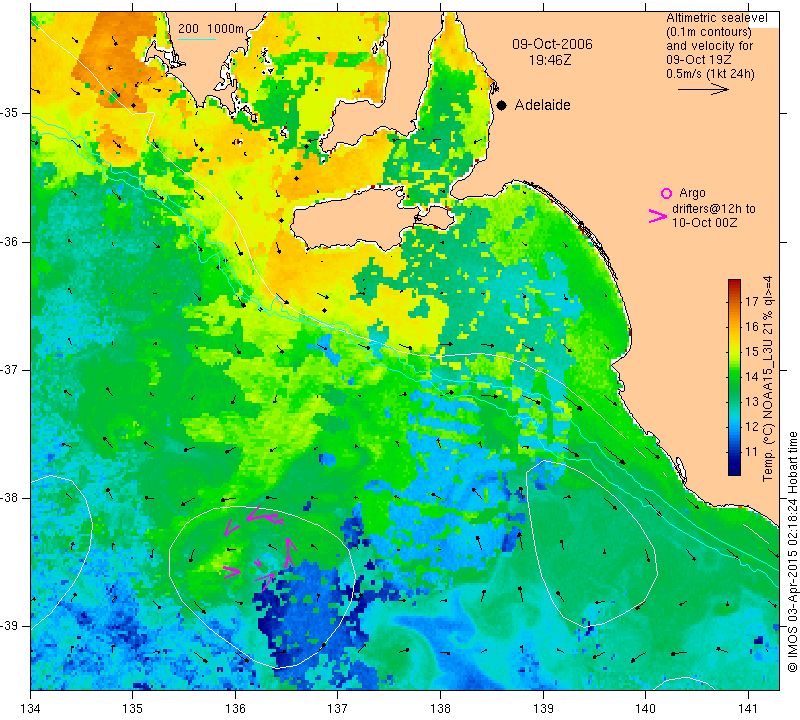Click the IMOS copyright timestamp text
This screenshot has height=720, width=800.
coord(792,551)
